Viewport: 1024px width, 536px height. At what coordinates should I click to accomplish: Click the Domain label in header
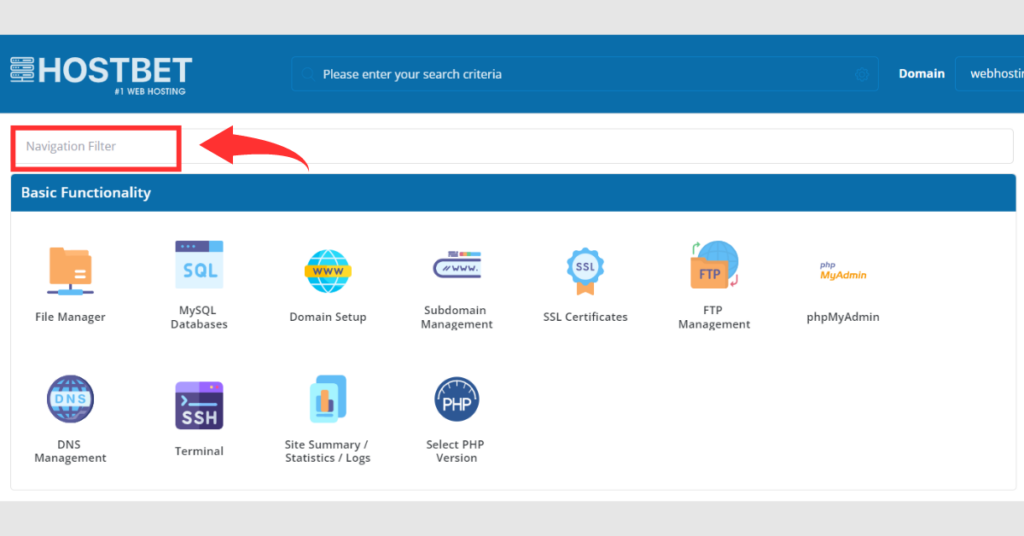(921, 74)
